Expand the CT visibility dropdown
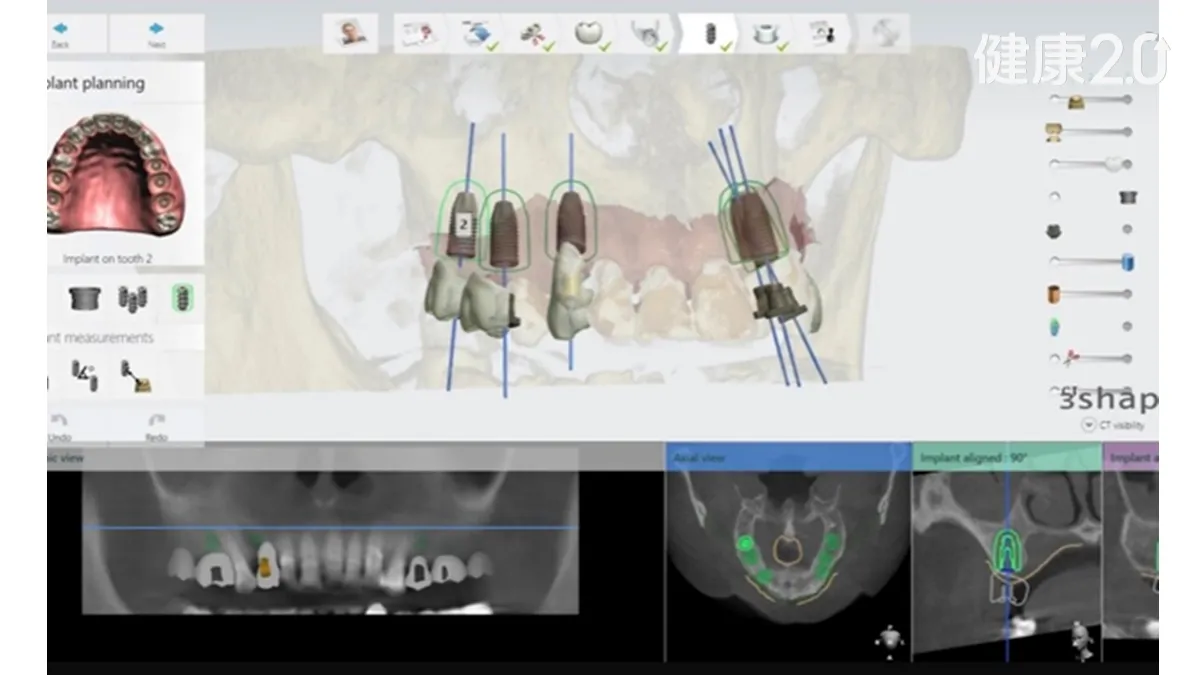 pos(1089,424)
